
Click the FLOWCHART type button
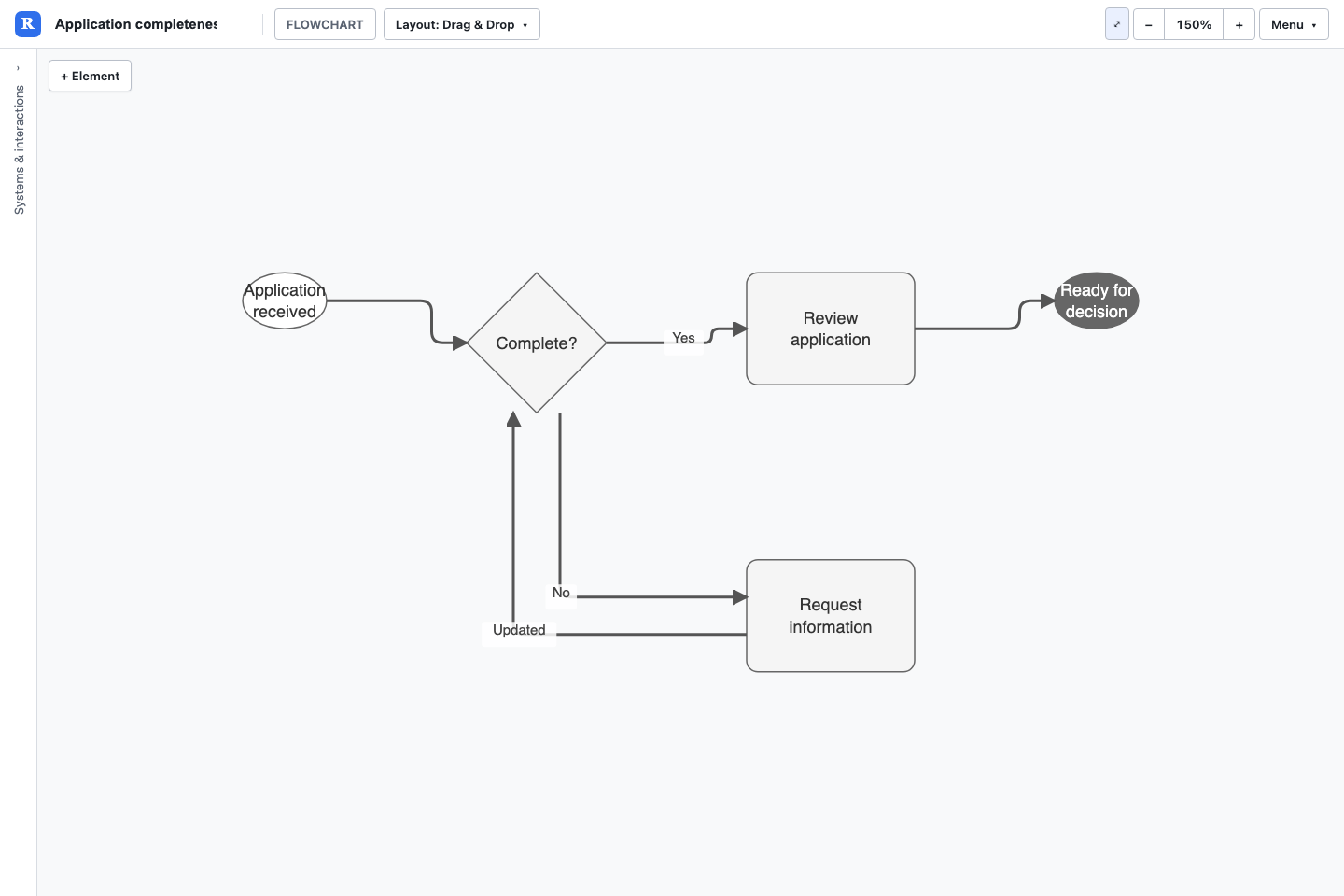tap(325, 24)
